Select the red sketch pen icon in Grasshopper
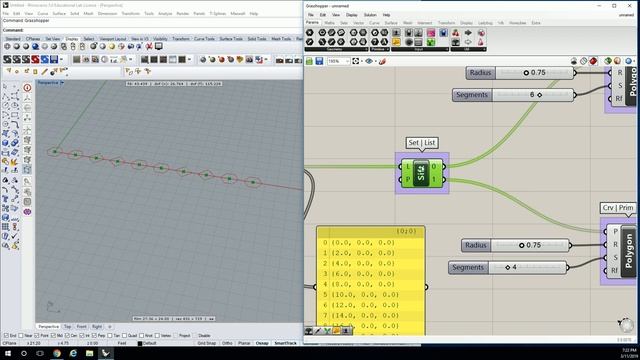 pyautogui.click(x=382, y=61)
